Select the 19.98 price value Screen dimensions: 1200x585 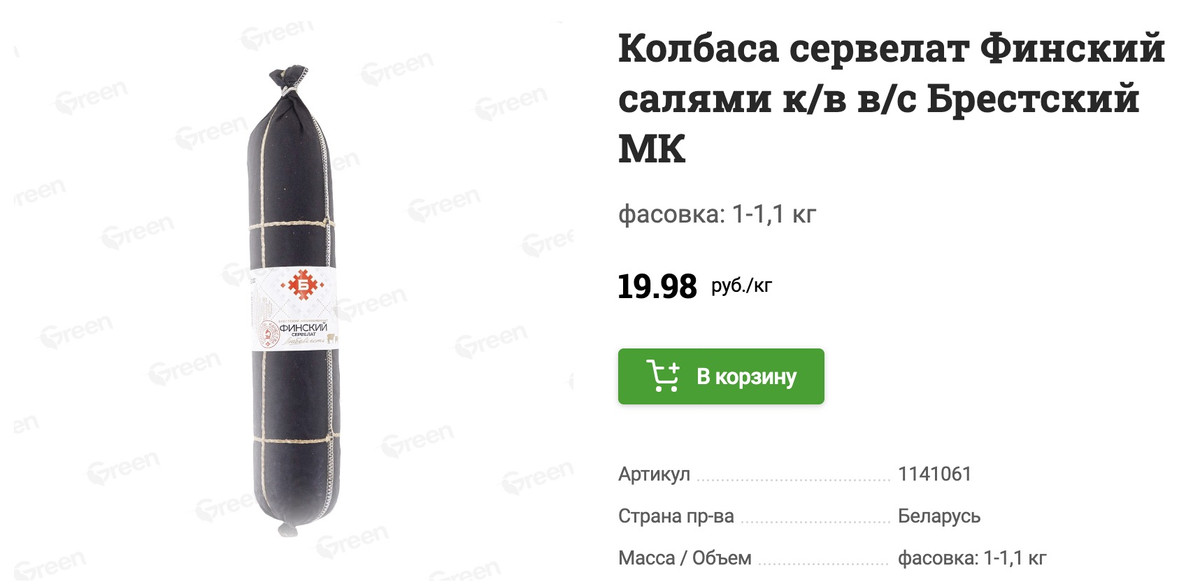click(x=657, y=287)
